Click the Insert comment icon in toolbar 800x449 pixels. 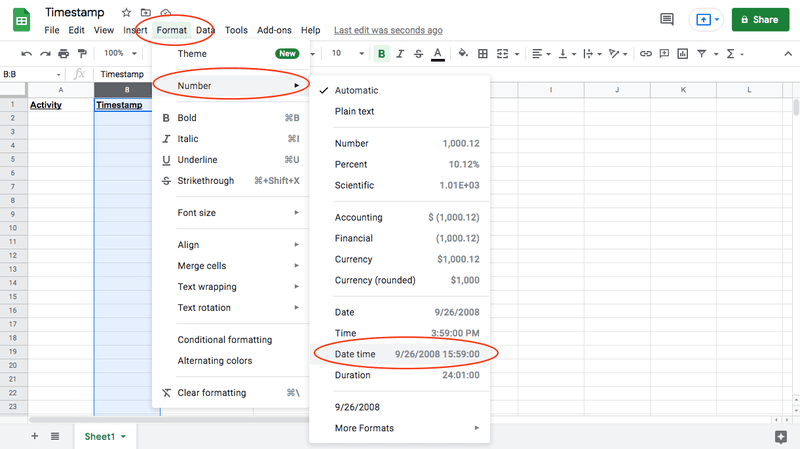664,54
